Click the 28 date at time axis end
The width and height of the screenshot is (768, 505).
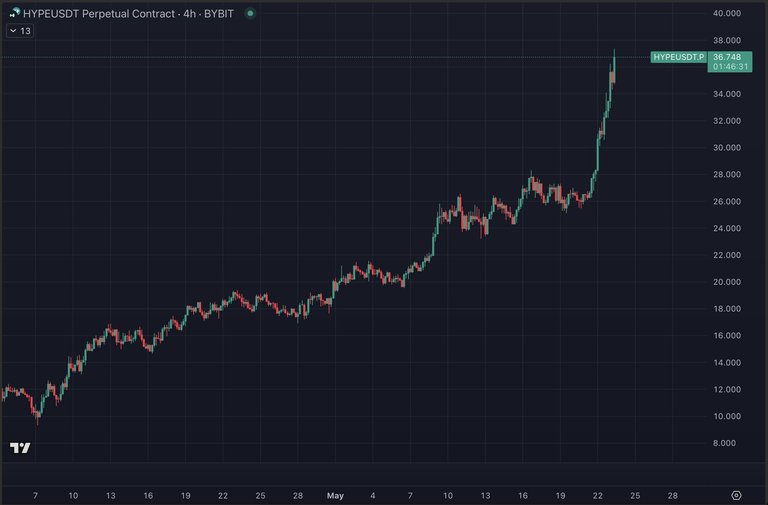pyautogui.click(x=672, y=496)
